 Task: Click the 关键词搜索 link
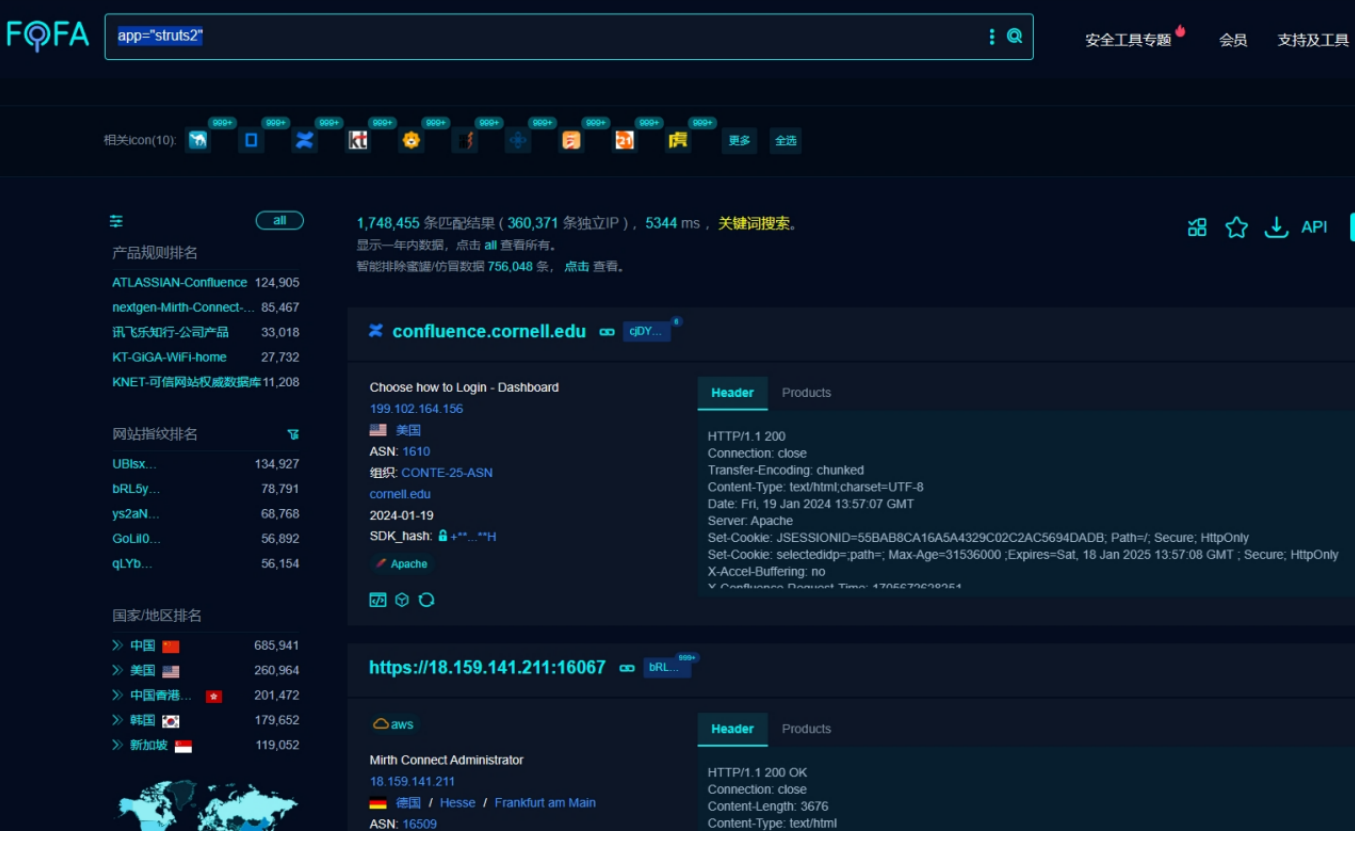(755, 224)
